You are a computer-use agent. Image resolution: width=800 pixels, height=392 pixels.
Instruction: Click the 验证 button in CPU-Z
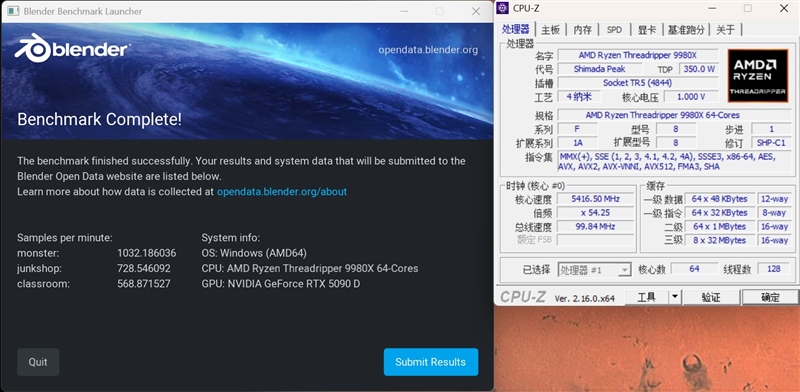click(711, 297)
